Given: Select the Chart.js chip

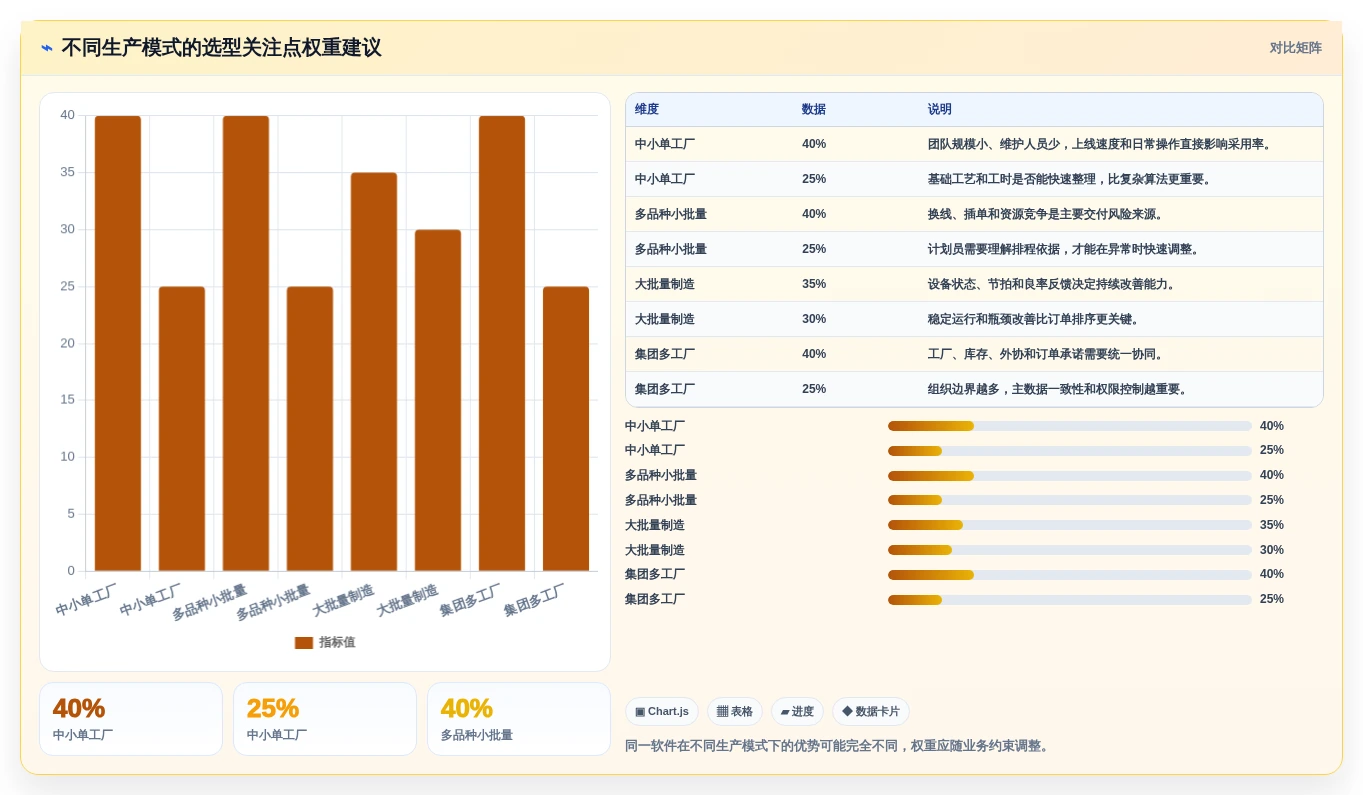Looking at the screenshot, I should click(662, 712).
